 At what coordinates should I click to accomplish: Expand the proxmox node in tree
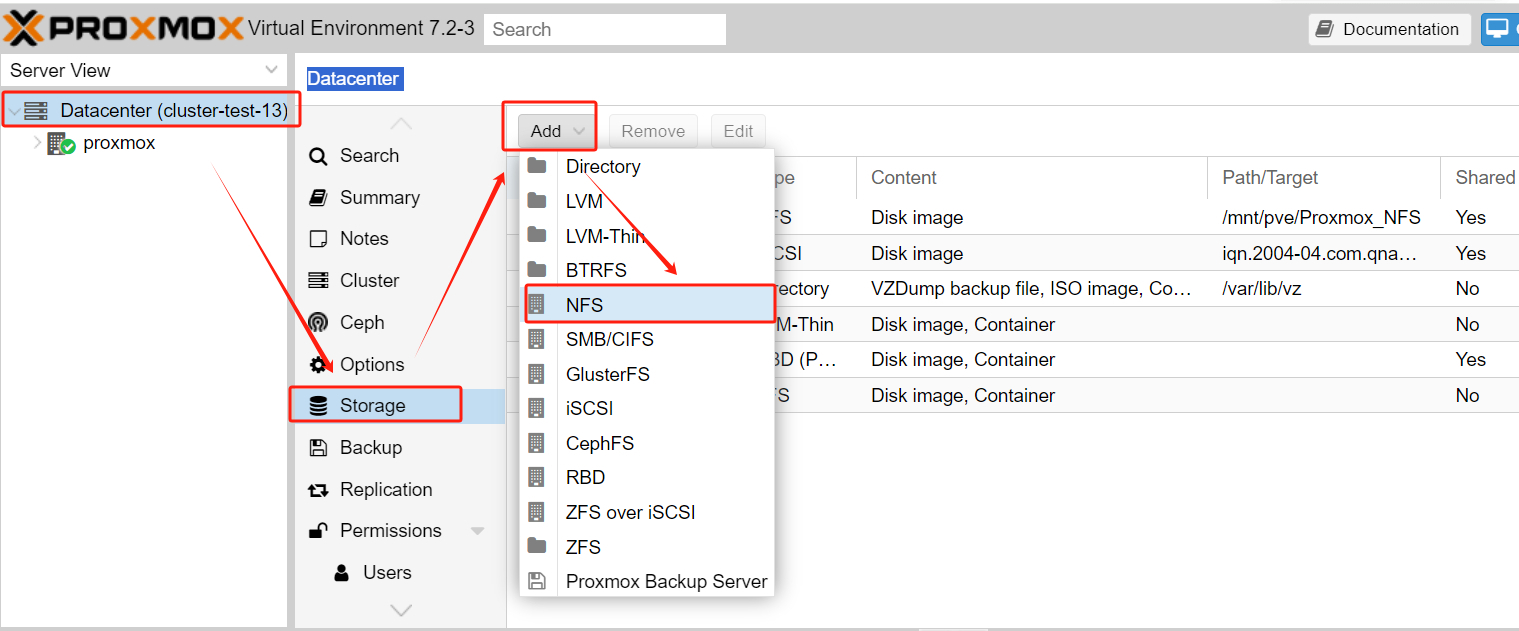pos(38,143)
